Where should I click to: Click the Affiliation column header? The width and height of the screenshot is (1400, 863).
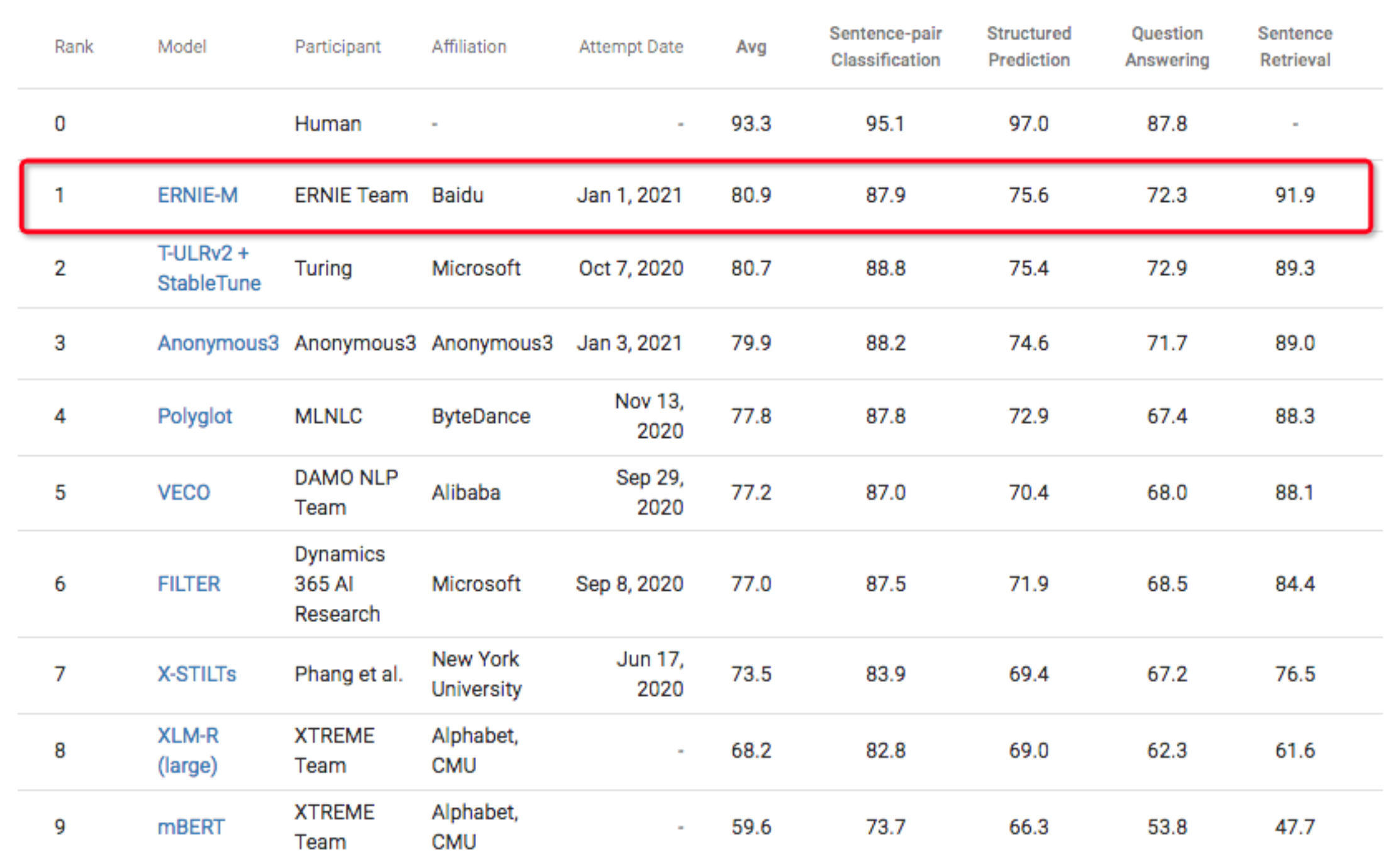[469, 47]
